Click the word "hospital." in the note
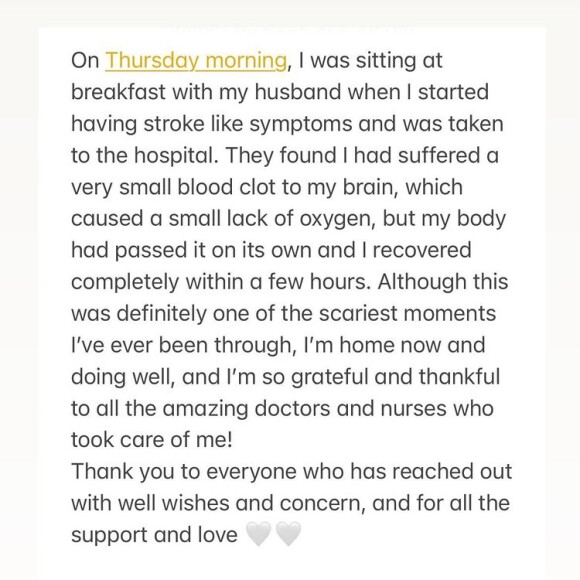The height and width of the screenshot is (580, 580). [x=176, y=156]
